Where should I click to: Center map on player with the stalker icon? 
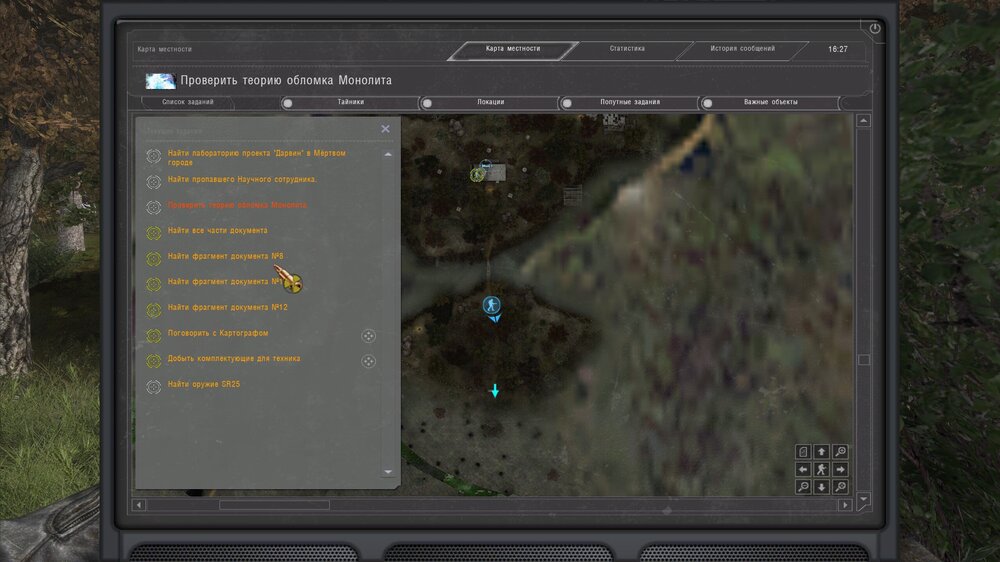click(x=821, y=470)
